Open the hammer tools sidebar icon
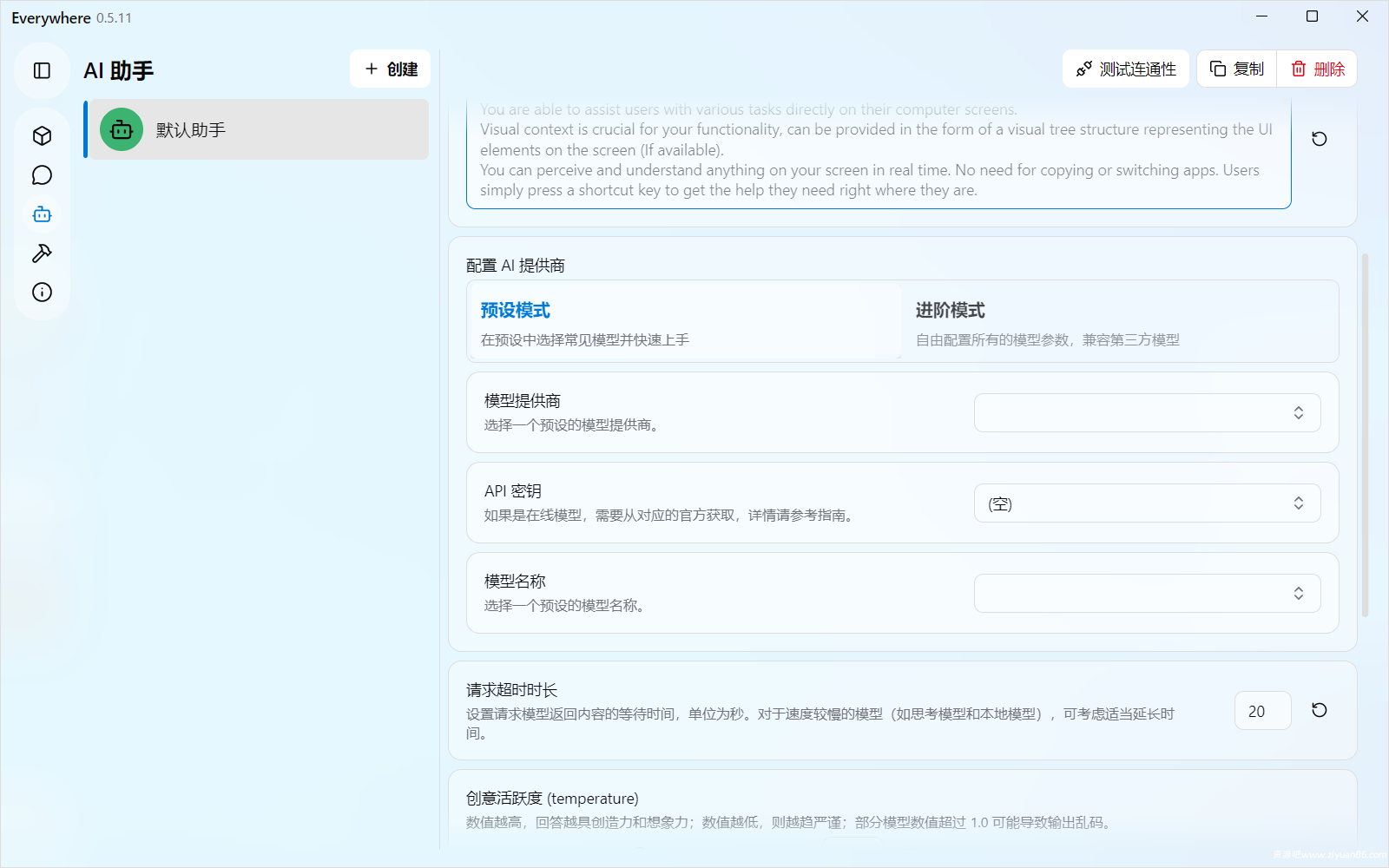 42,253
